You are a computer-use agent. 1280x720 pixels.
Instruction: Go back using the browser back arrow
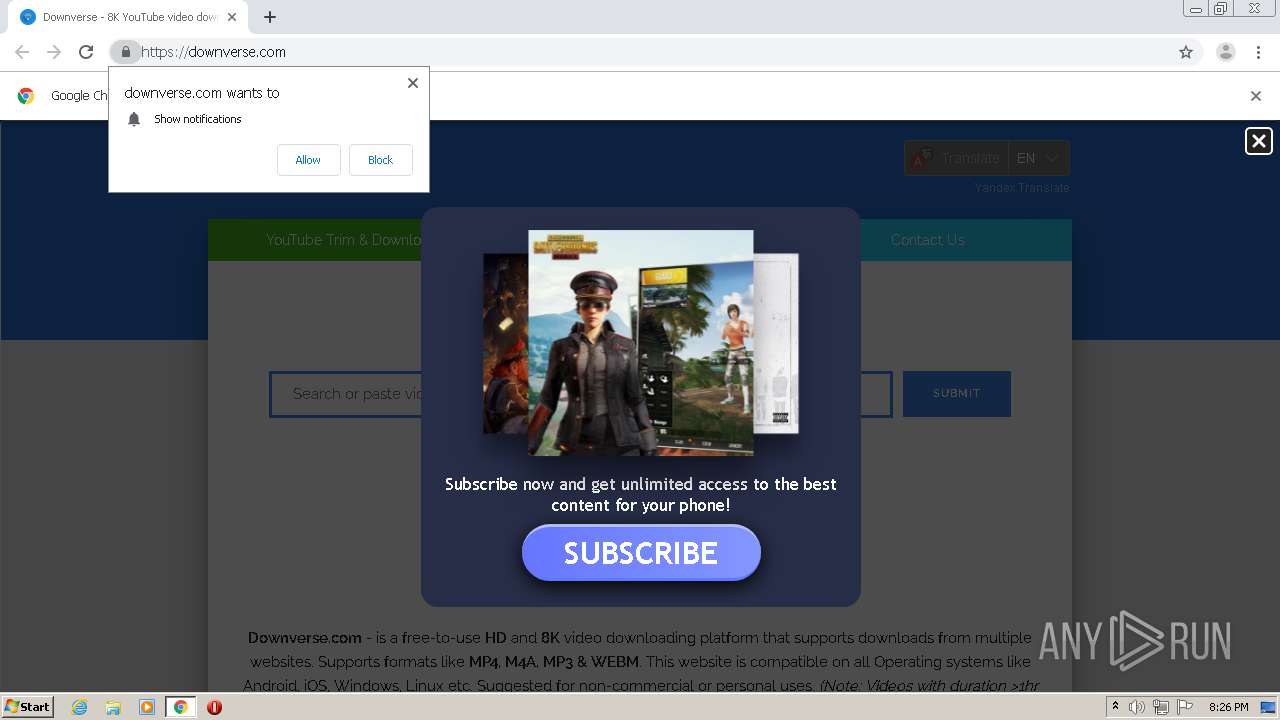[x=22, y=52]
